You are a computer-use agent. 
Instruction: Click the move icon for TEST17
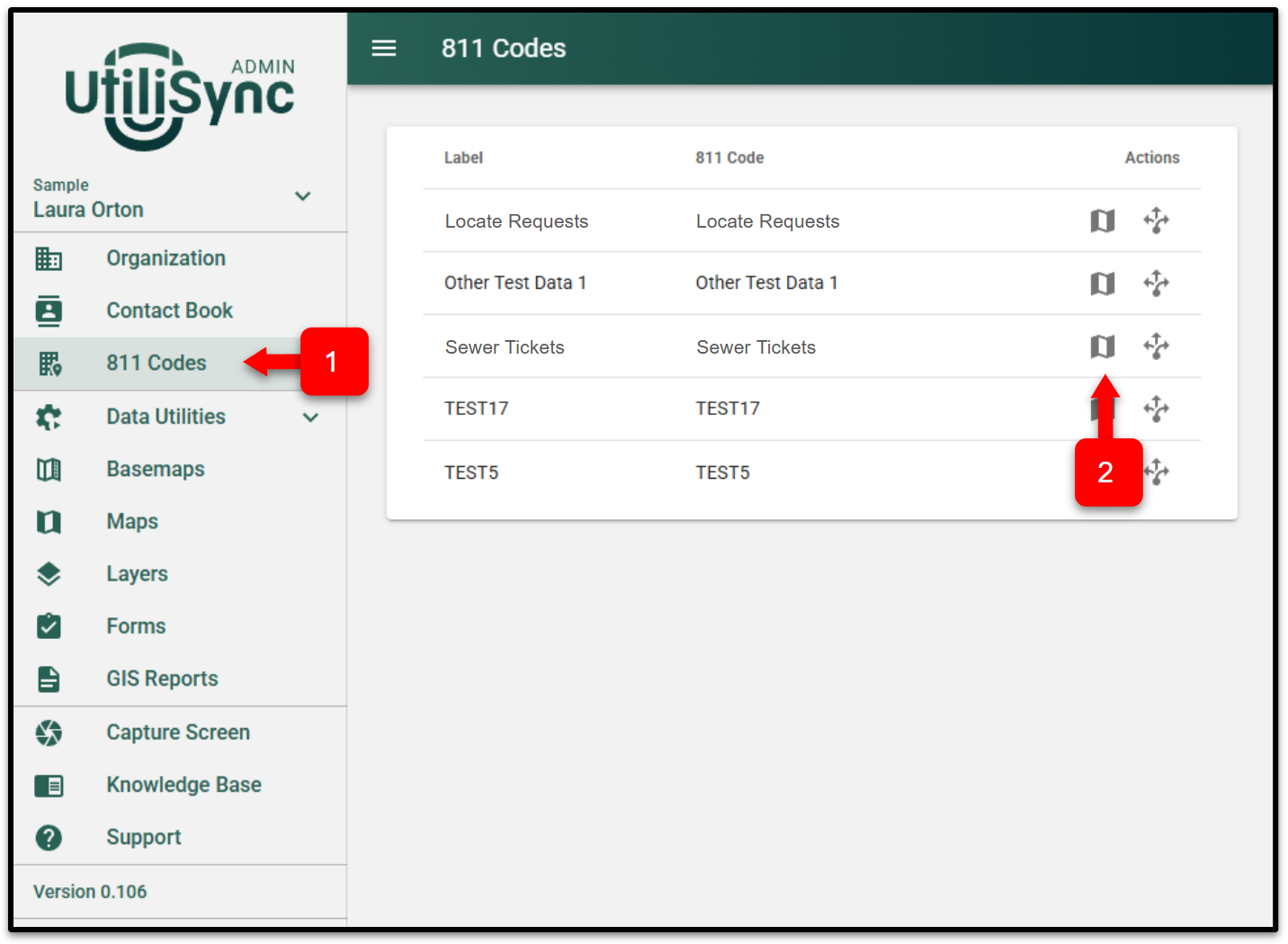tap(1157, 409)
